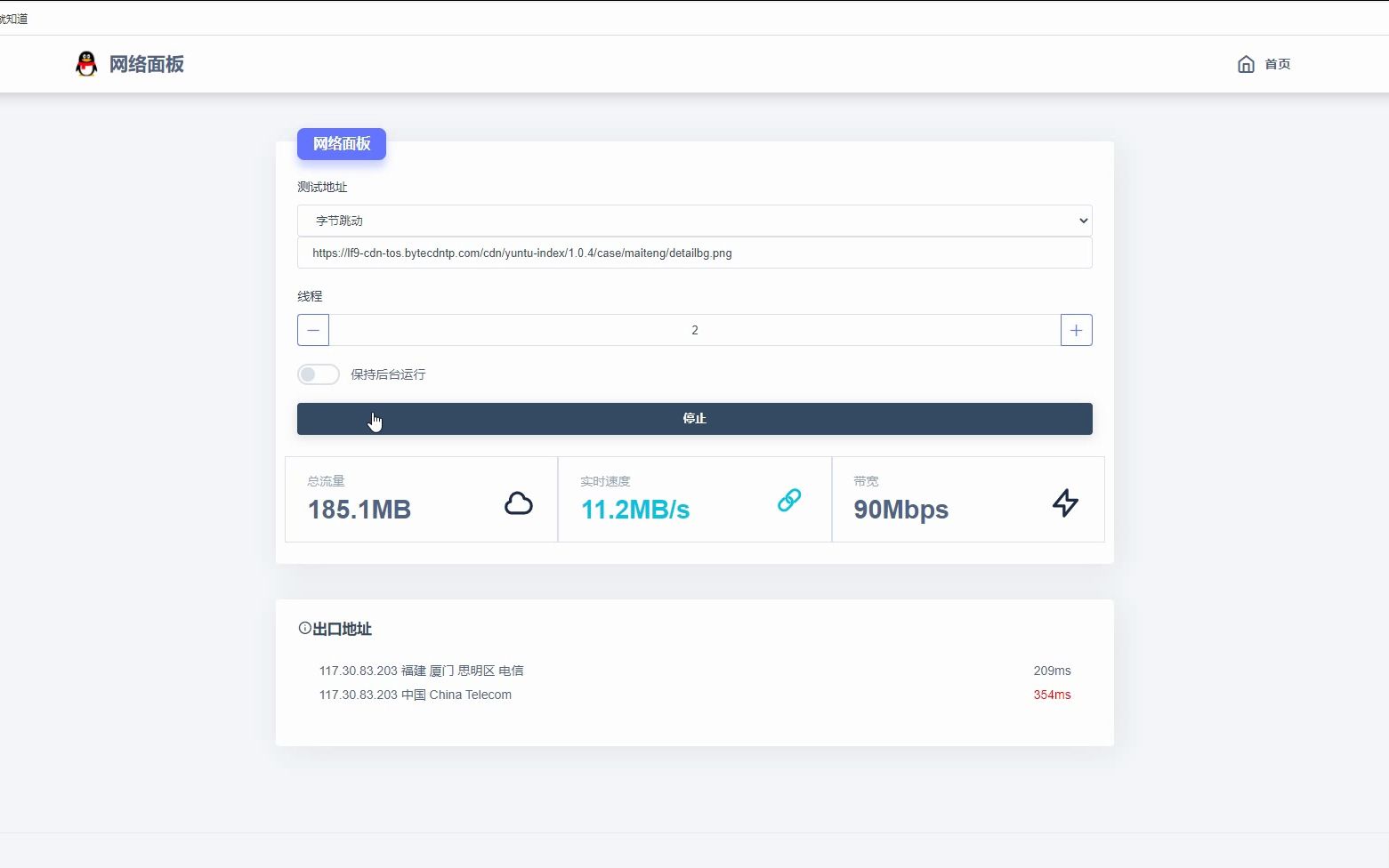Toggle the 保持后台运行 switch

point(319,374)
